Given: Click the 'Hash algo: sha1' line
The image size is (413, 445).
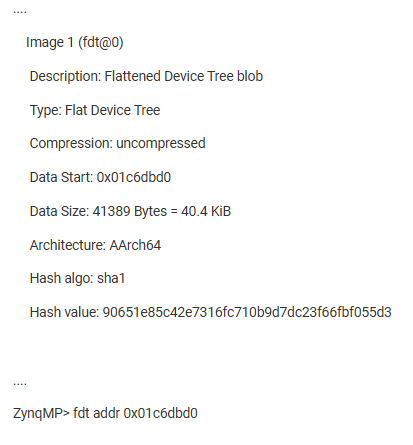Looking at the screenshot, I should (x=77, y=278).
